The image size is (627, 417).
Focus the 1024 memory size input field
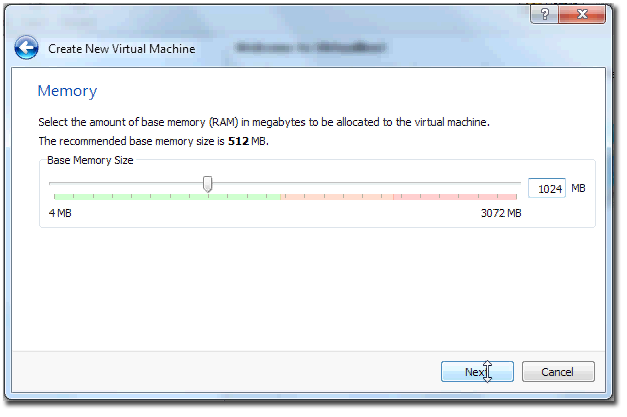pyautogui.click(x=547, y=188)
